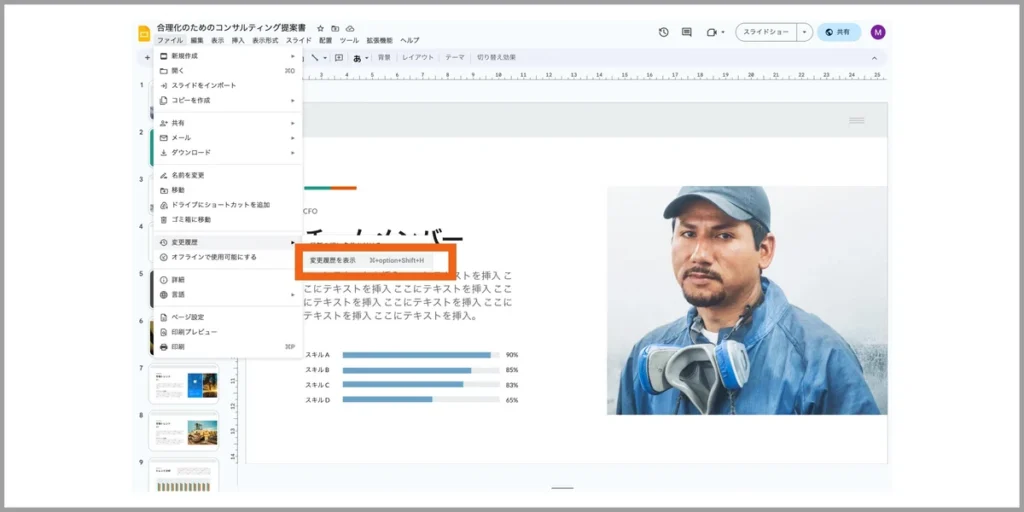Select slide 8 thumbnail
The image size is (1024, 512).
(x=184, y=431)
